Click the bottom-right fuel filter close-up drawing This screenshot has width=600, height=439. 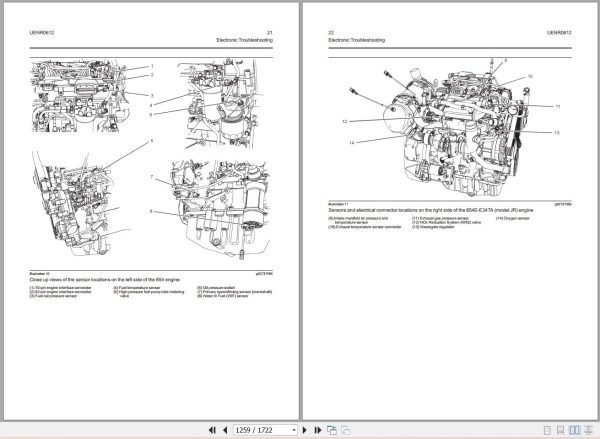(220, 209)
